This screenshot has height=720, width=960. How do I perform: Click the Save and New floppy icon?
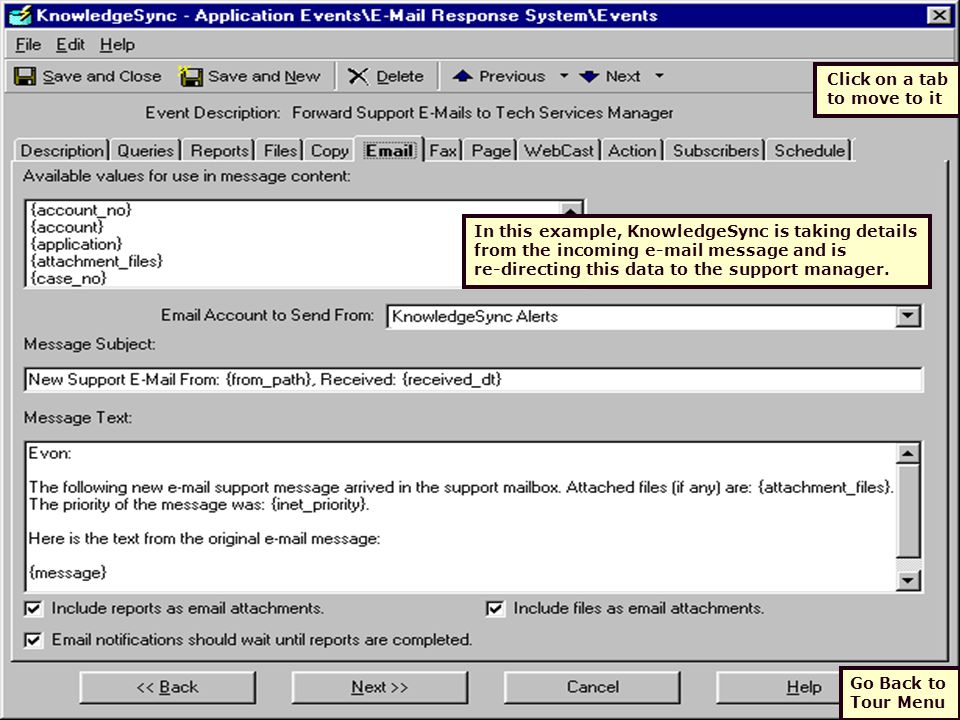click(x=190, y=77)
